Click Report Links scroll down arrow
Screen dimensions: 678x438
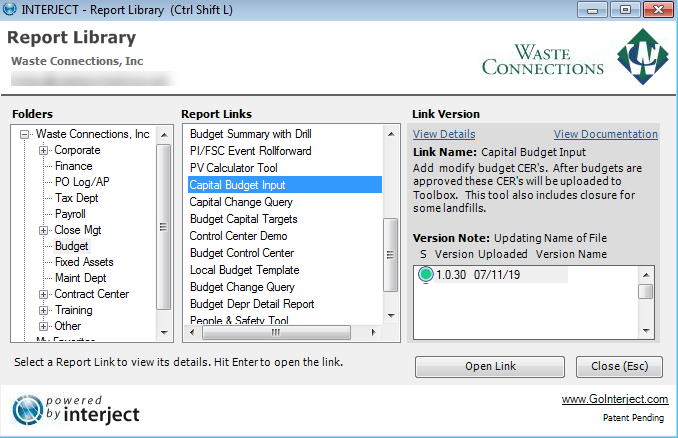[x=391, y=316]
